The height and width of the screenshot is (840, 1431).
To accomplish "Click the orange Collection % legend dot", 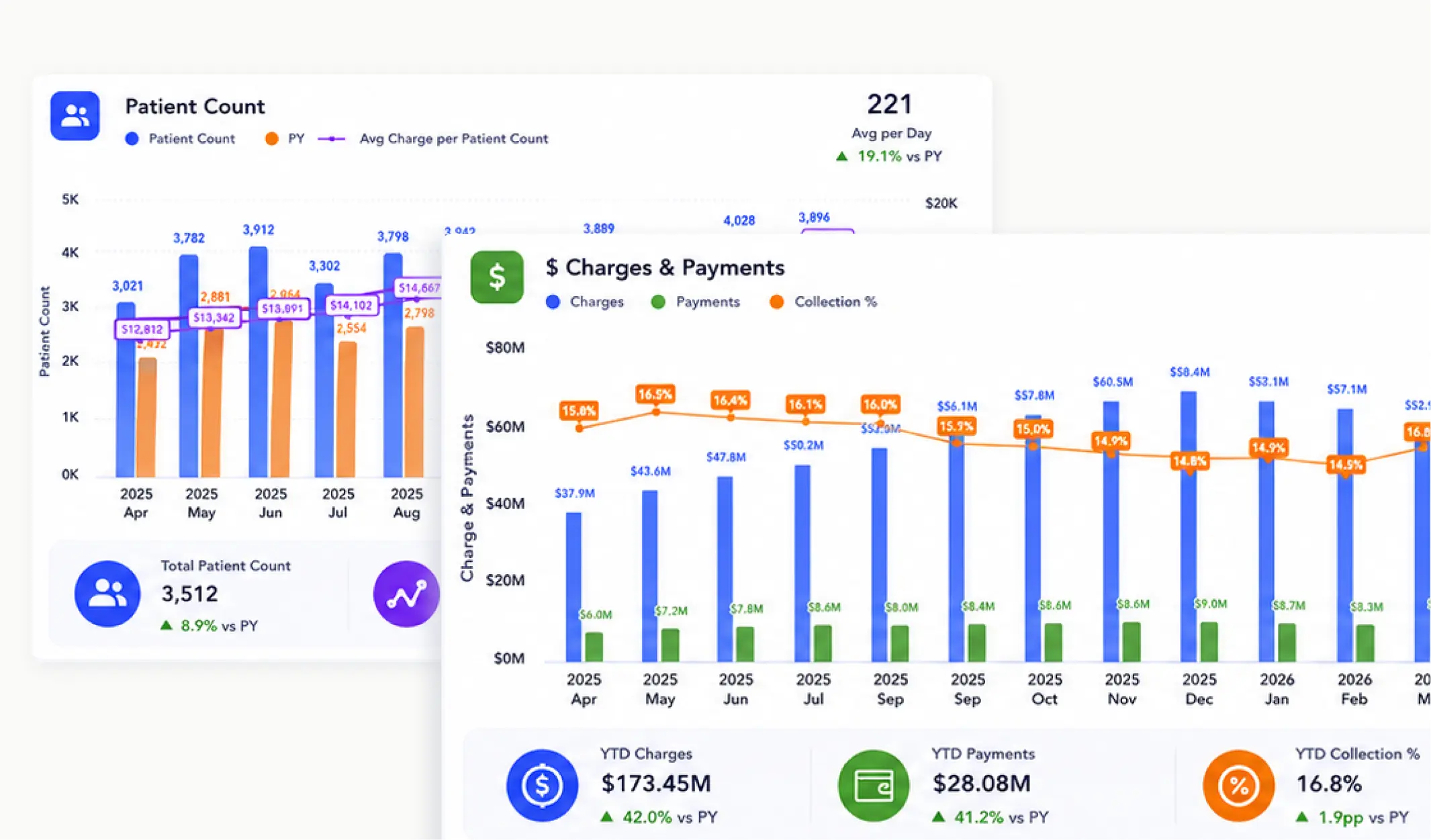I will click(777, 302).
